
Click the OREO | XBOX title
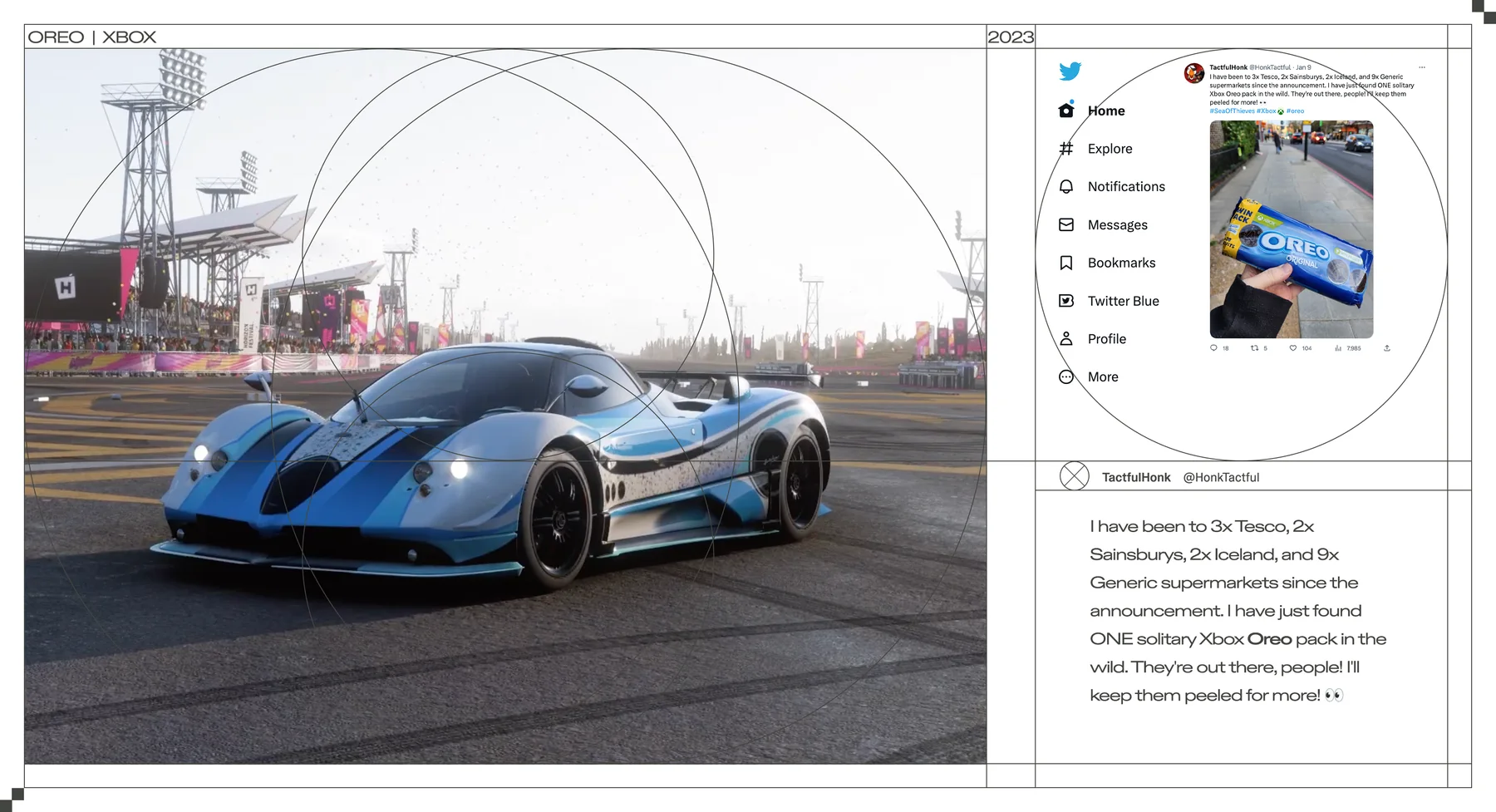(x=92, y=37)
